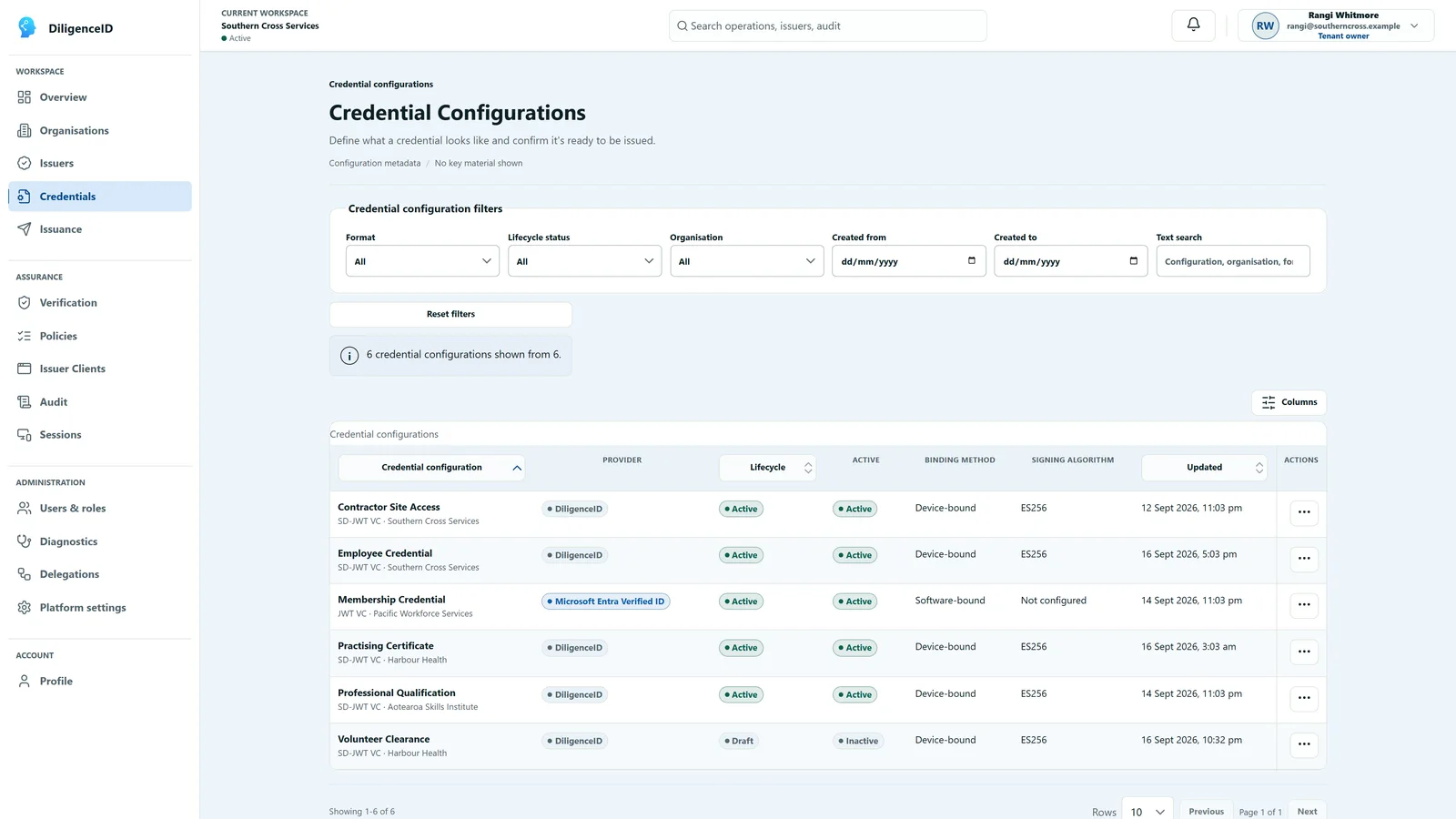Click the Issuer Clients window icon
The image size is (1456, 819).
[25, 369]
